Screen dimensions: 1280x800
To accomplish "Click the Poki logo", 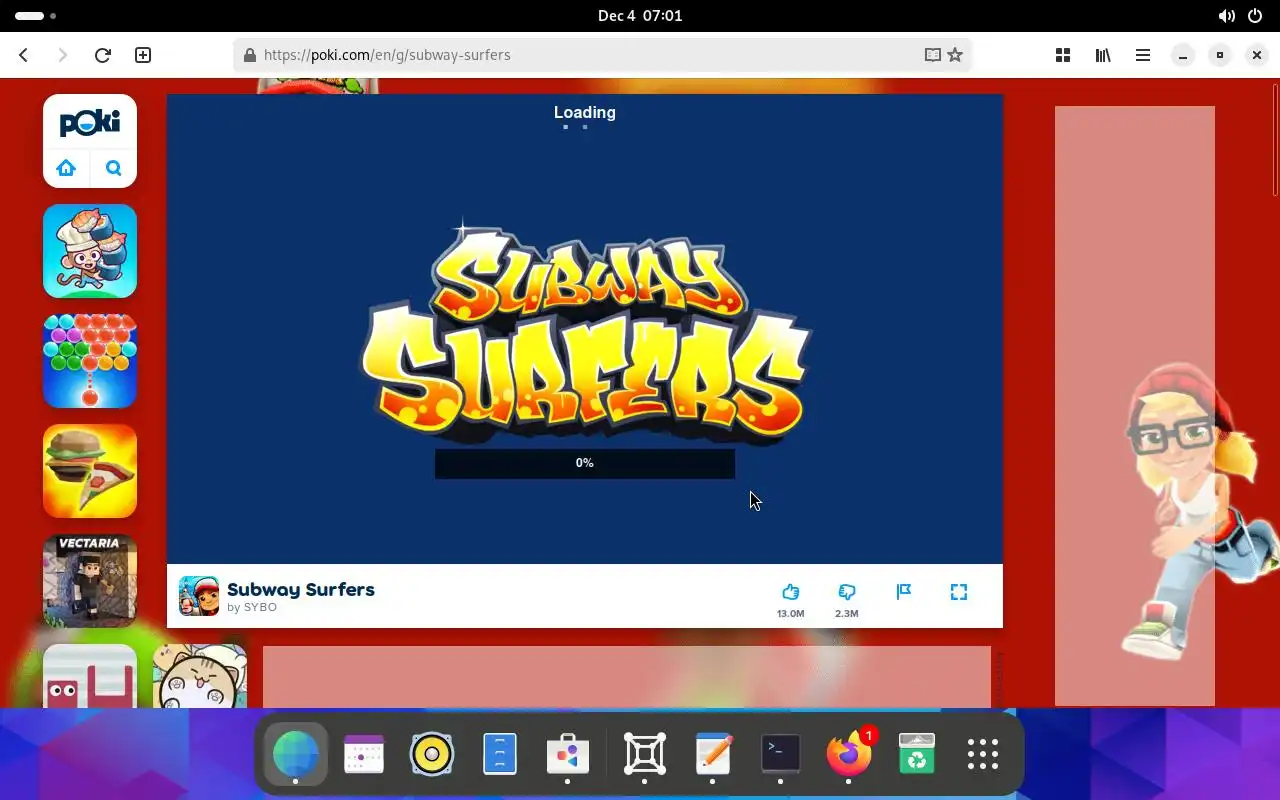I will (90, 123).
